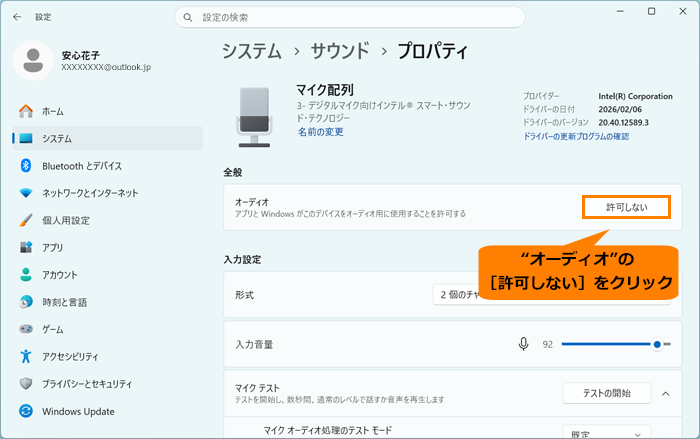Click XXXXXXXX@outlook.jp account email
The height and width of the screenshot is (439, 700).
click(x=106, y=67)
